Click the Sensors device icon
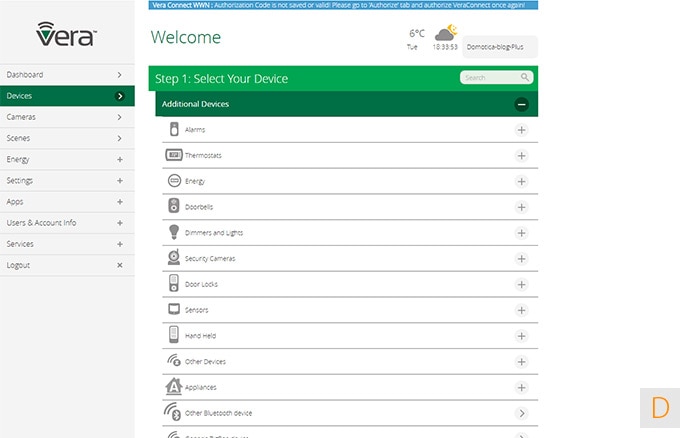The height and width of the screenshot is (438, 690). click(174, 309)
